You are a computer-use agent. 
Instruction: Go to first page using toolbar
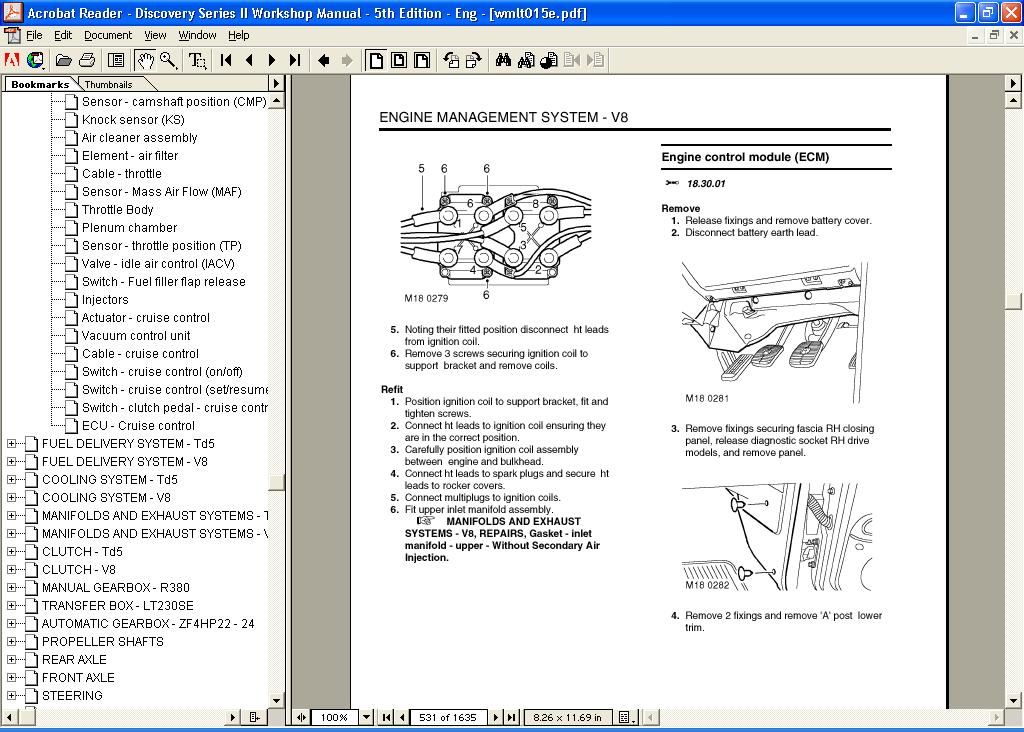pyautogui.click(x=226, y=61)
